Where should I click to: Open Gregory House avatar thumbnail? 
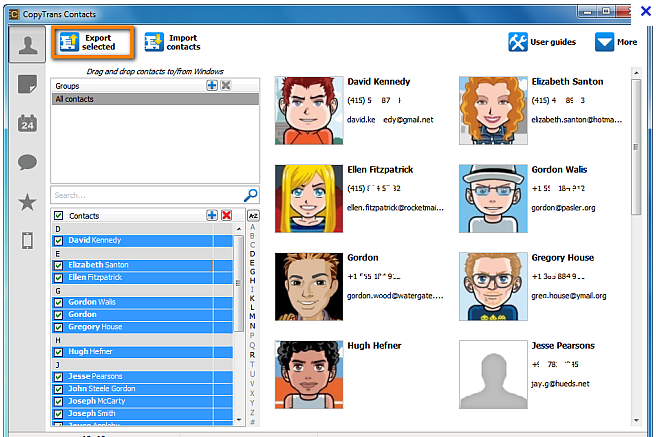[493, 286]
